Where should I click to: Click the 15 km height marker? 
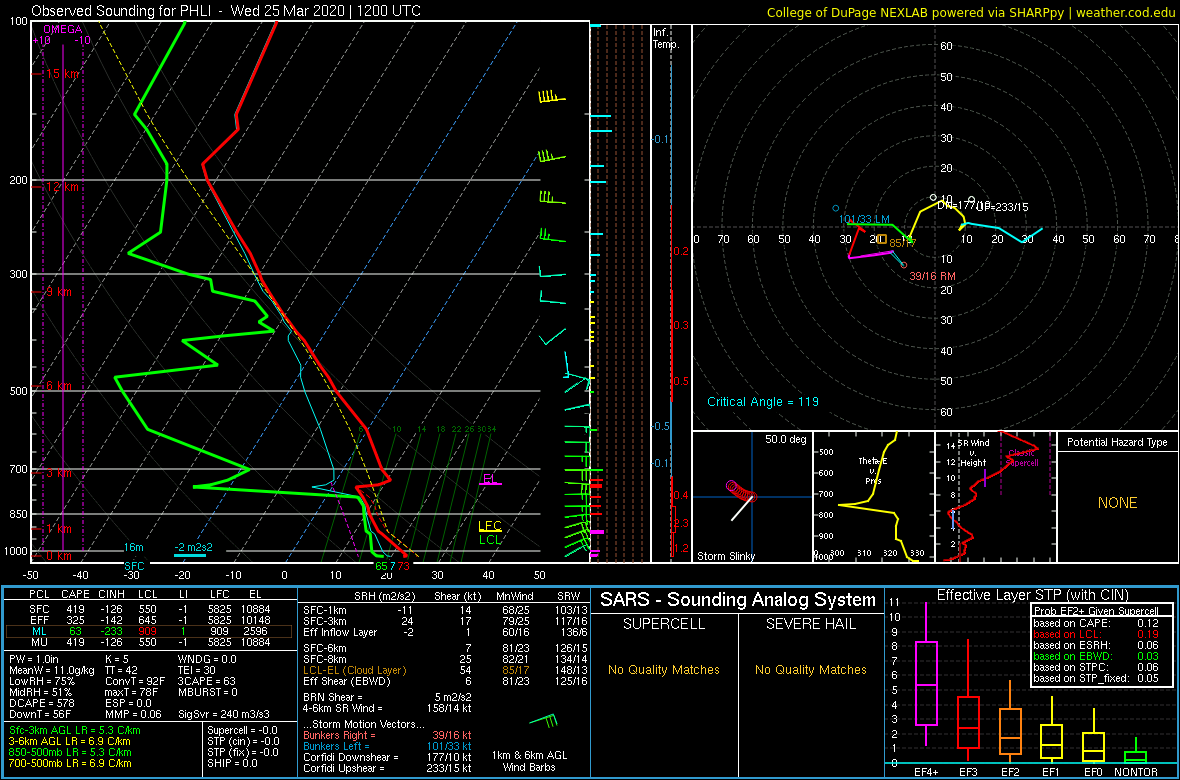click(62, 74)
